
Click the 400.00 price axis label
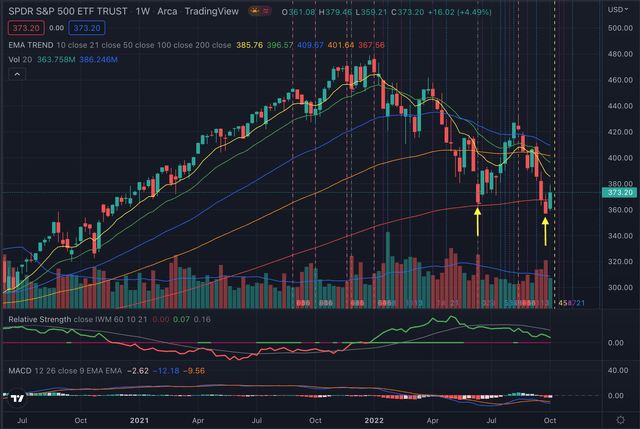click(x=620, y=158)
